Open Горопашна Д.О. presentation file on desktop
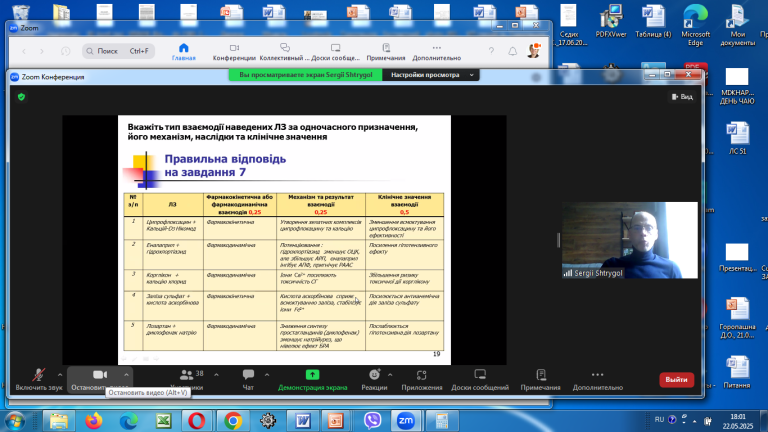This screenshot has width=768, height=432. [x=738, y=317]
